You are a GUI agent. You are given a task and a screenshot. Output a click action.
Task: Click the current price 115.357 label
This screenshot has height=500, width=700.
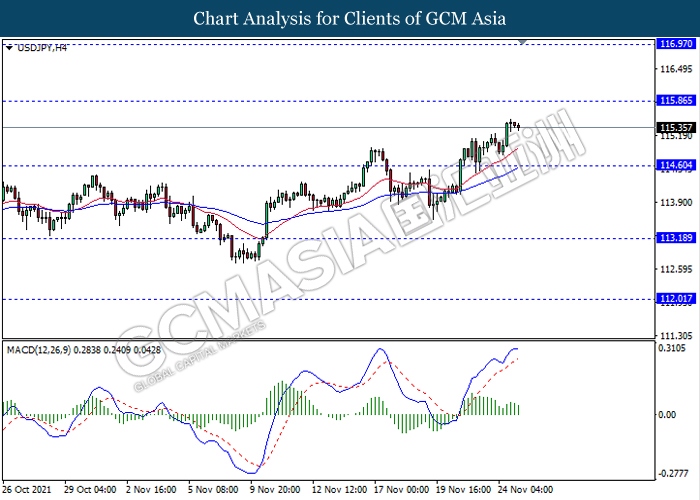point(676,128)
